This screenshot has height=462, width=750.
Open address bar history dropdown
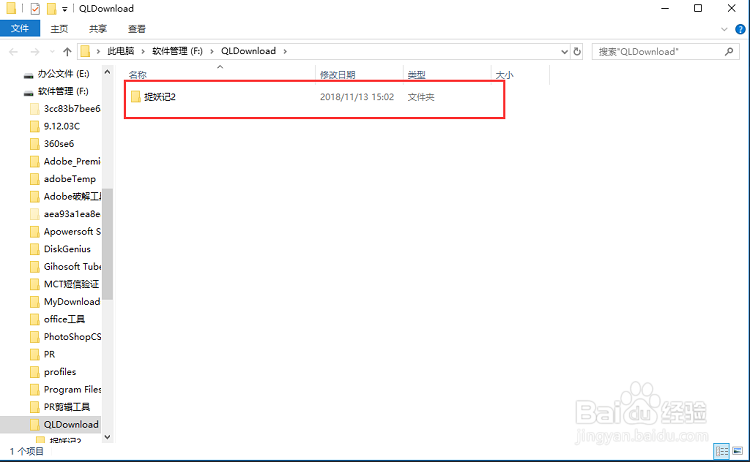(x=564, y=51)
